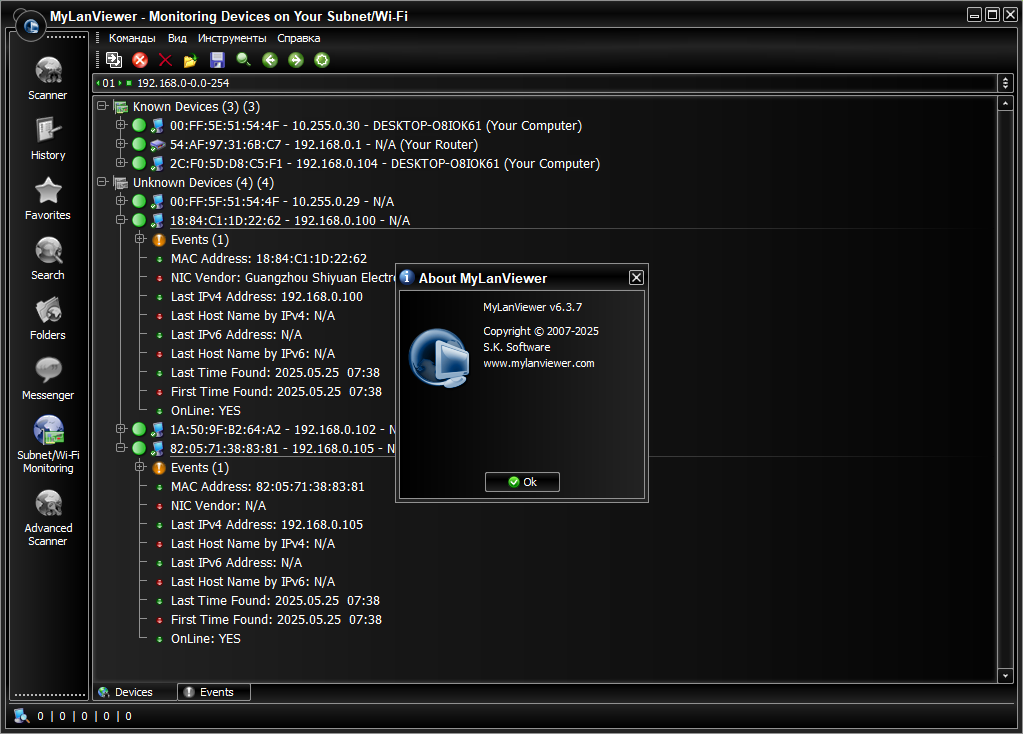Click the green status dot for 10.255.0.30
The width and height of the screenshot is (1023, 734).
[x=139, y=125]
